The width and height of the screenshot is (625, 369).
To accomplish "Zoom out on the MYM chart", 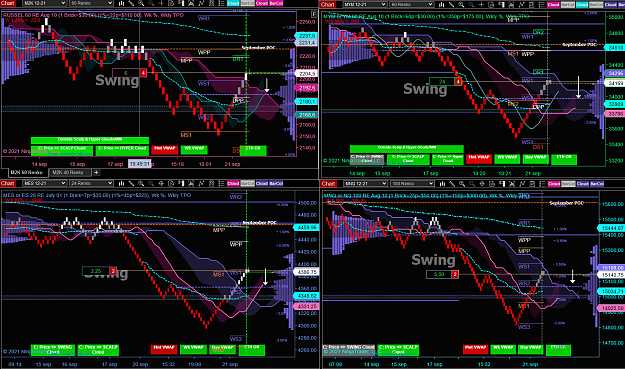I will [x=471, y=4].
